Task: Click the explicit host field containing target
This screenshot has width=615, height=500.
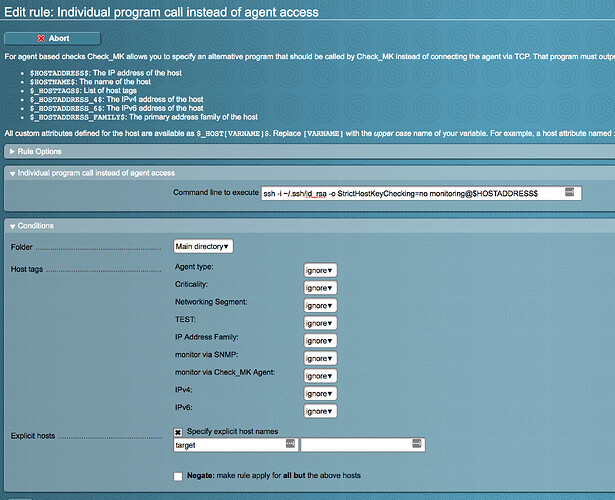Action: (236, 445)
